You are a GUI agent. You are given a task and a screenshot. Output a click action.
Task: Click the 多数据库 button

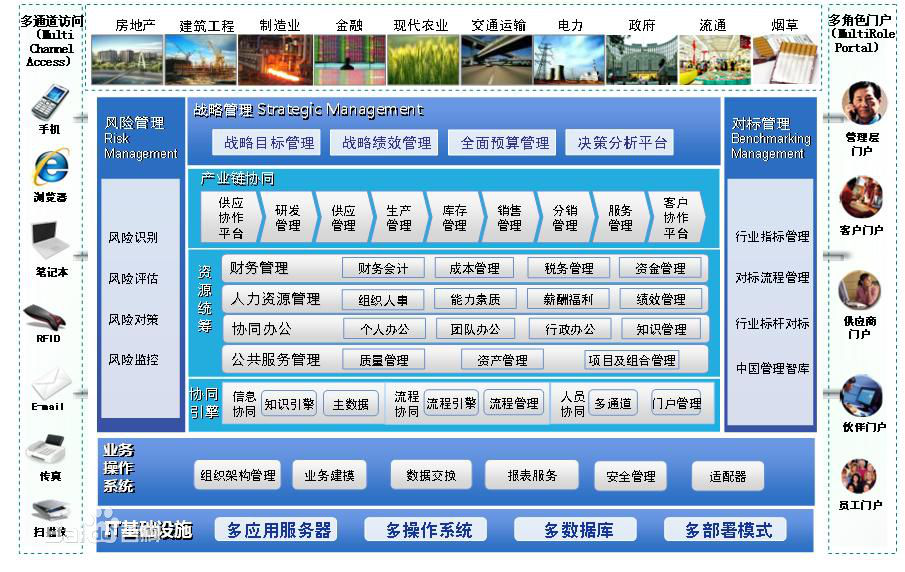click(575, 529)
